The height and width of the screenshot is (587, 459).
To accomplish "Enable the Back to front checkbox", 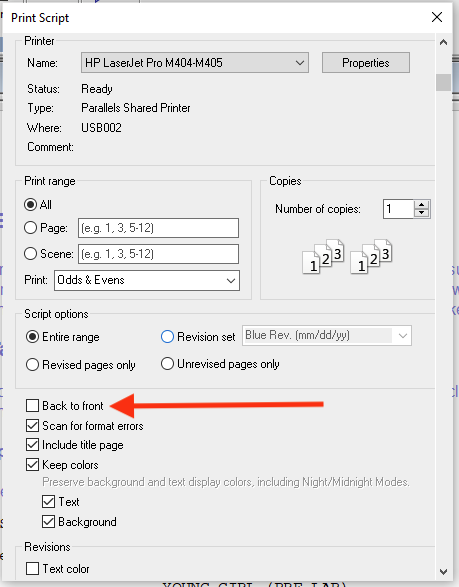I will (x=33, y=405).
